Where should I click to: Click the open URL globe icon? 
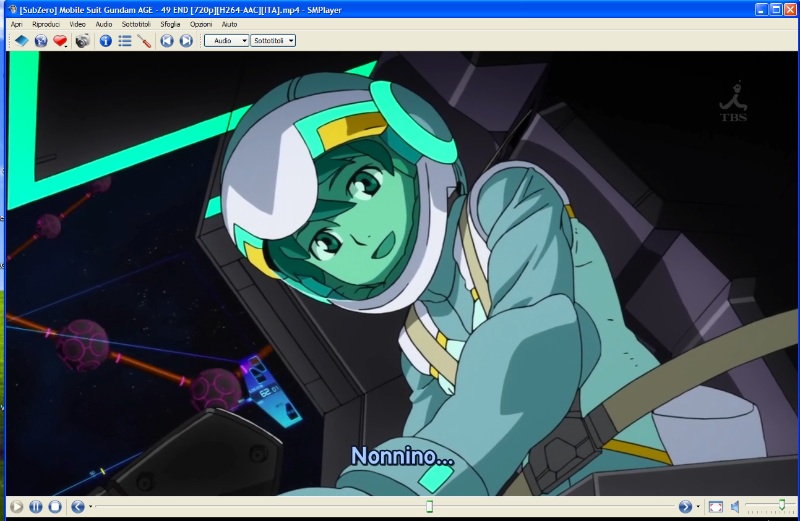[x=41, y=41]
